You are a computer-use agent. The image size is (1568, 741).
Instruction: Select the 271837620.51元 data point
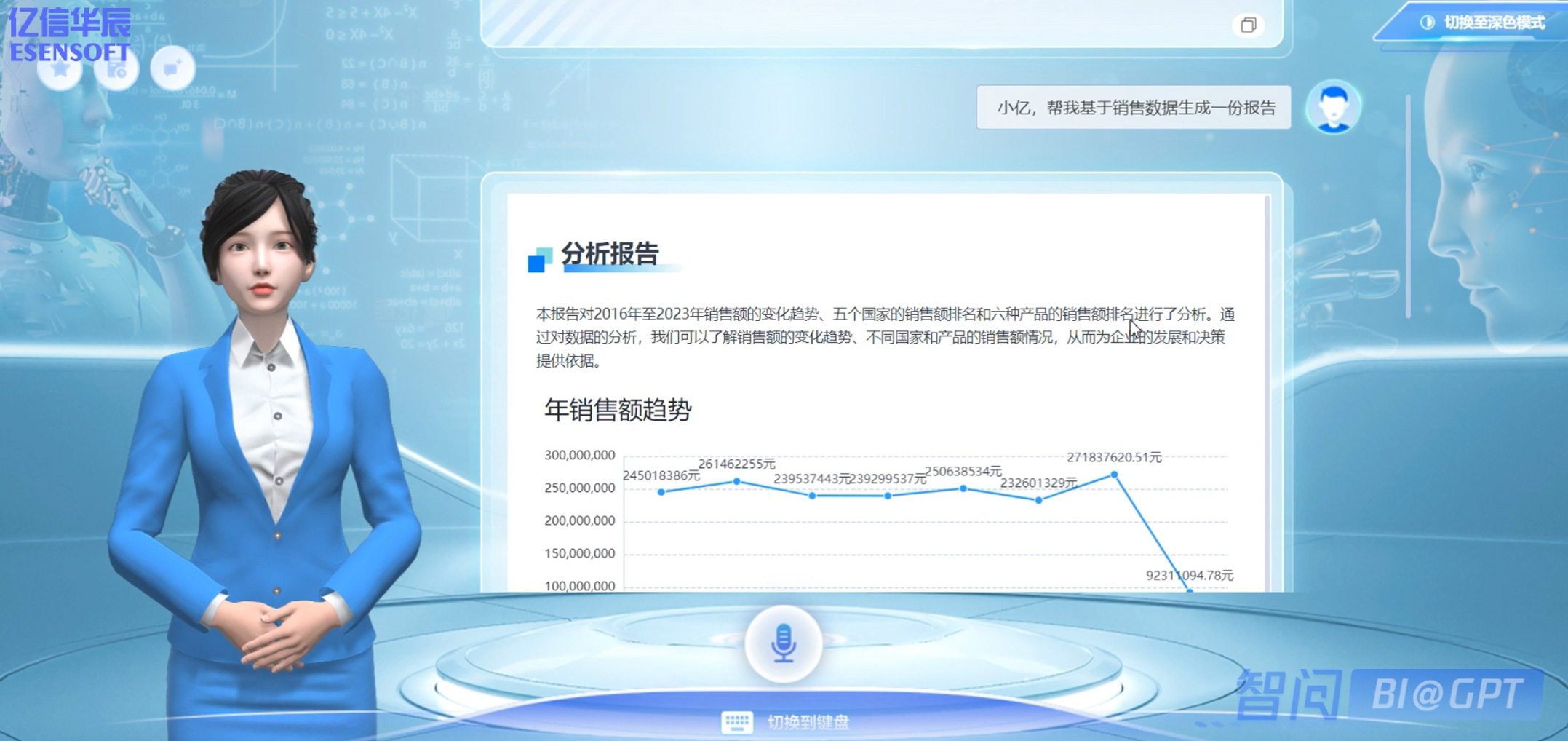1114,475
